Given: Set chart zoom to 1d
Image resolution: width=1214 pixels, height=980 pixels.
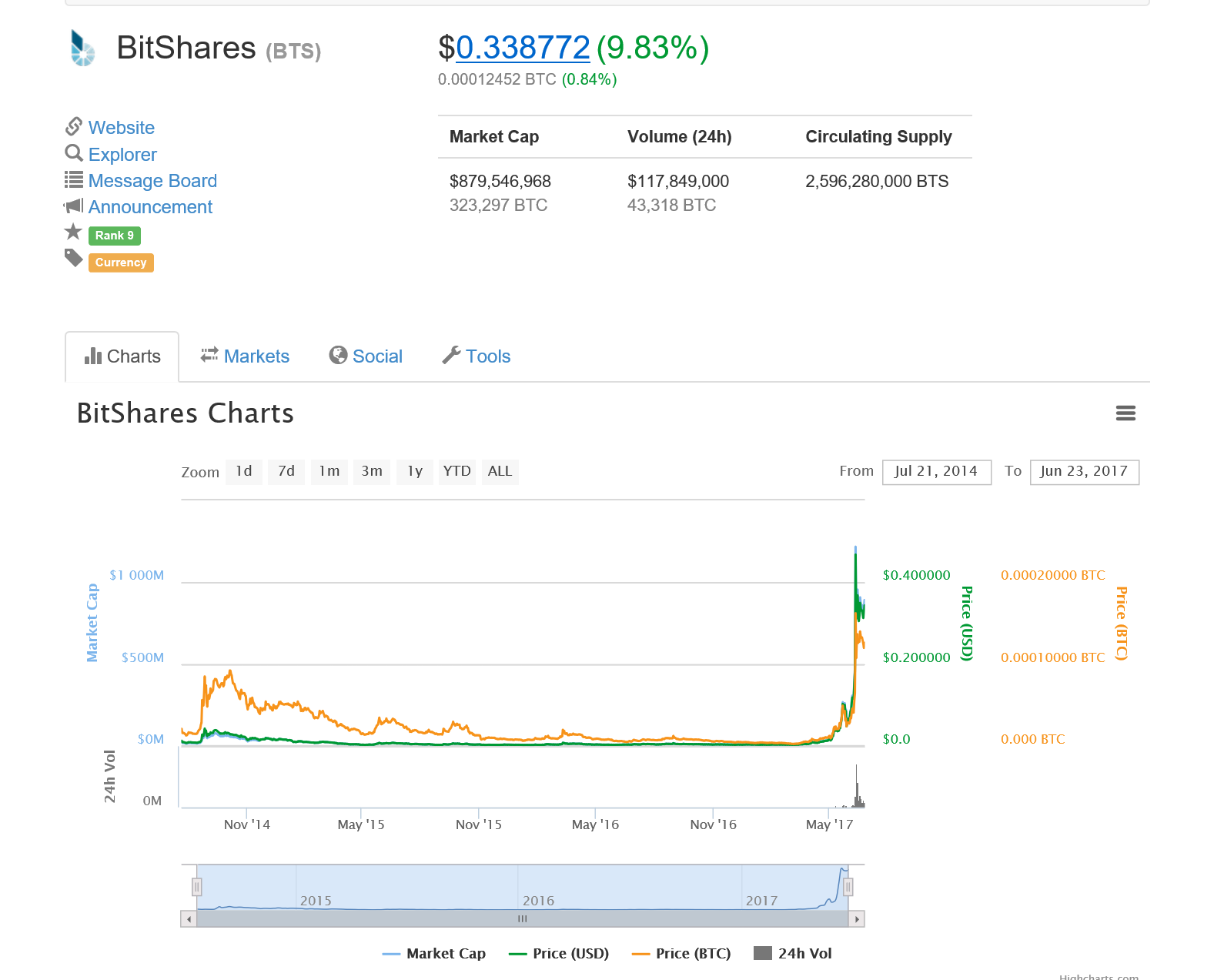Looking at the screenshot, I should tap(244, 472).
